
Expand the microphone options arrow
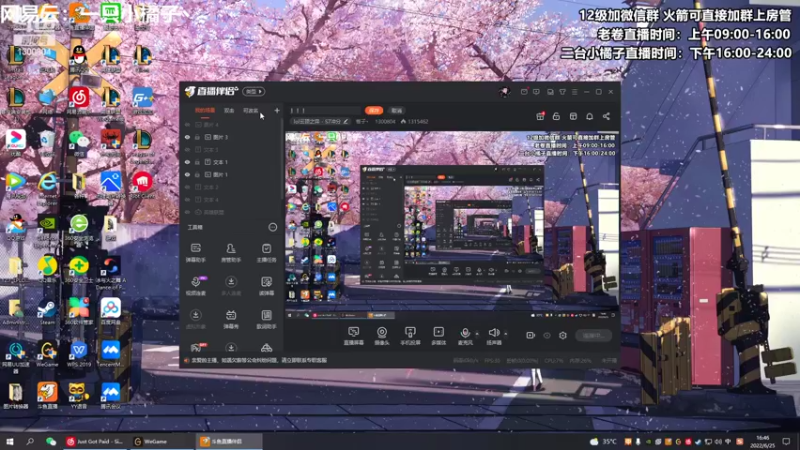tap(477, 334)
